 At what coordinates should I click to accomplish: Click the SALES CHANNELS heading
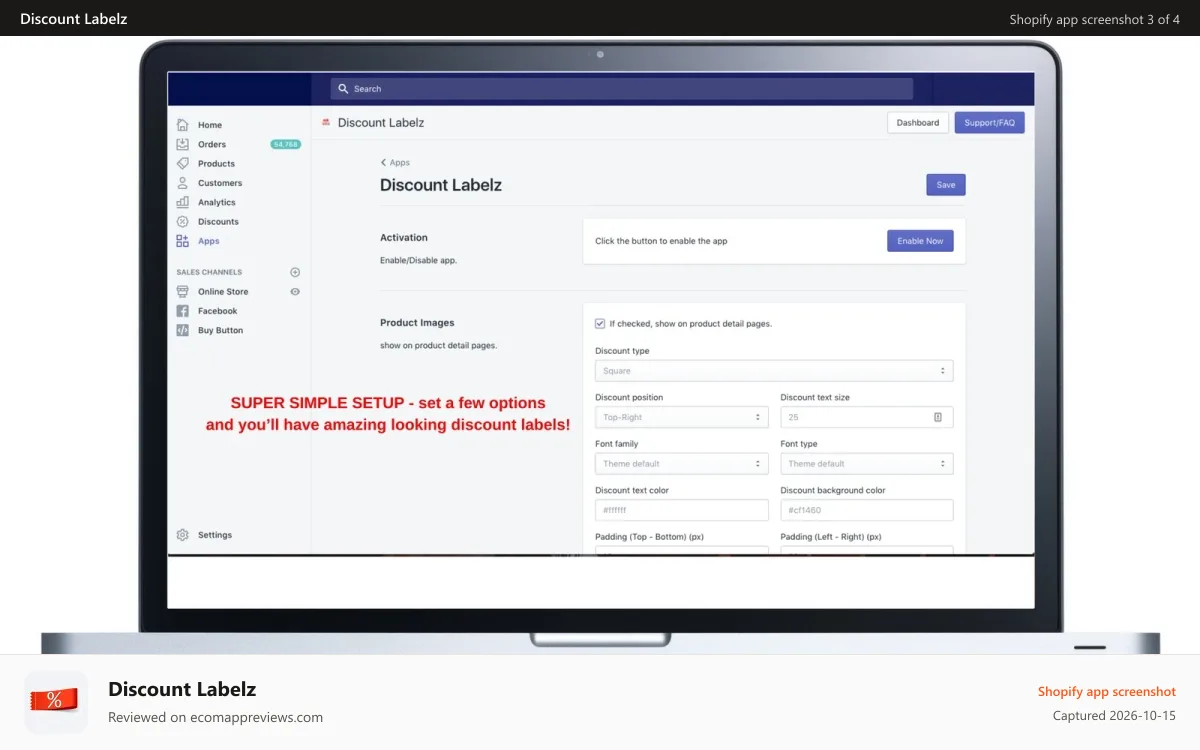point(209,272)
